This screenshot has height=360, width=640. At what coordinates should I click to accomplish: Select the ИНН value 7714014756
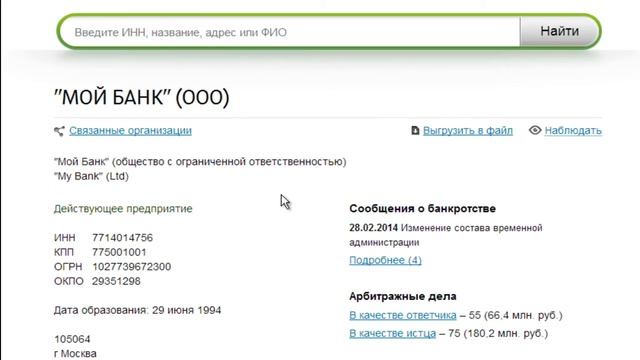coord(122,238)
